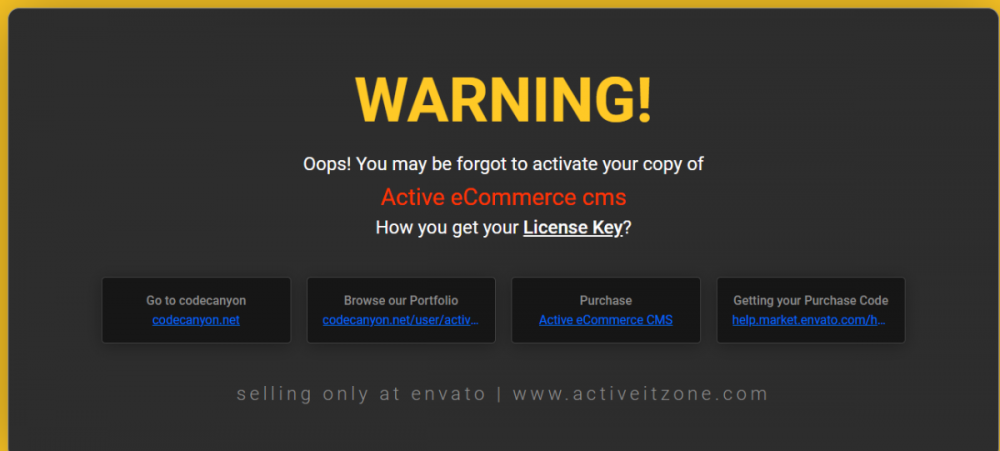Open the codecanyon.net link
Screen dimensions: 1000x451
coord(196,320)
